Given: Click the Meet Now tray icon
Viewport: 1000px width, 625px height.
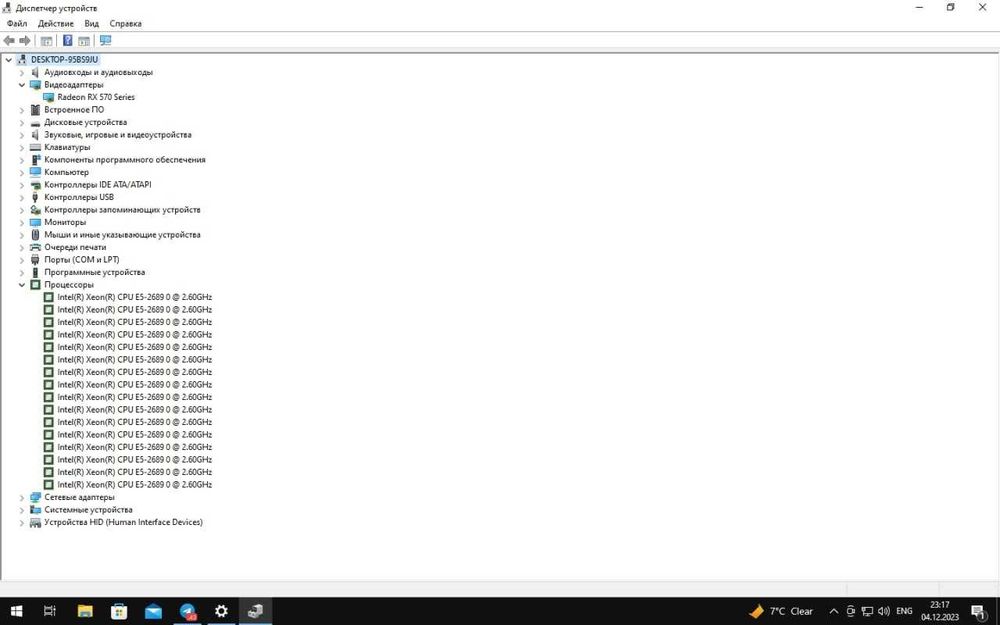Looking at the screenshot, I should (850, 611).
